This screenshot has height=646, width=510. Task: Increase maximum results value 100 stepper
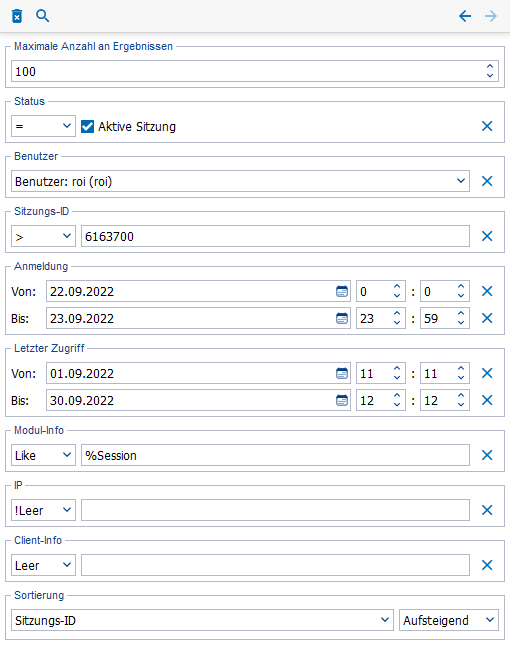(490, 66)
